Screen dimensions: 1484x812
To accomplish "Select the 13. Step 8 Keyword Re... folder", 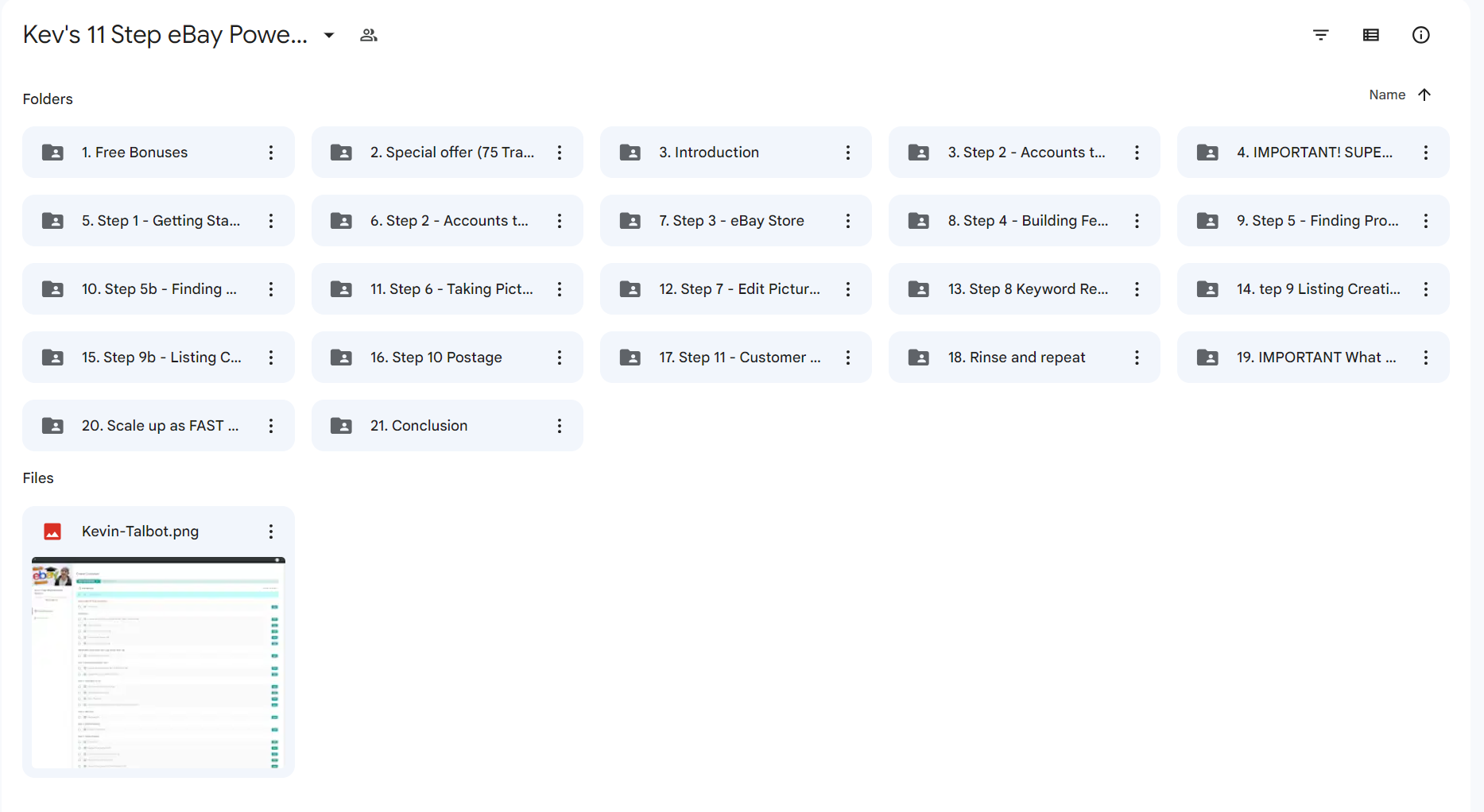I will click(1025, 289).
